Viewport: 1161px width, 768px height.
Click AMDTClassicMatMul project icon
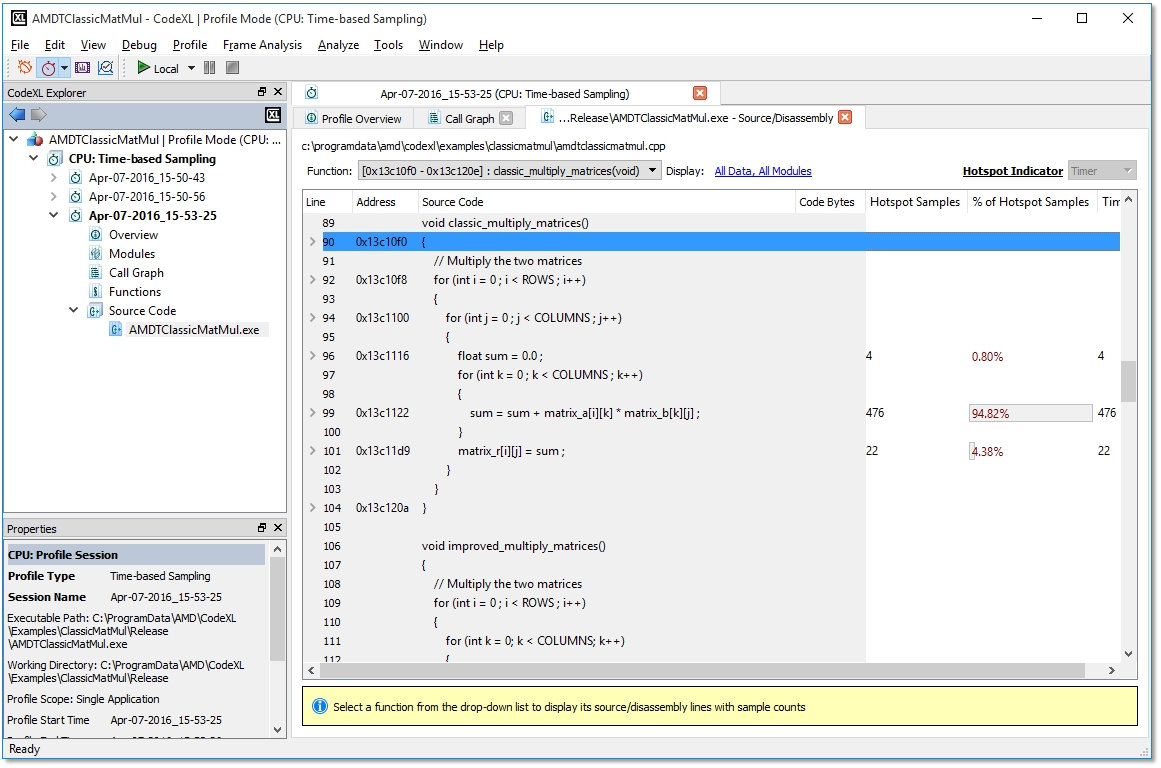coord(35,139)
